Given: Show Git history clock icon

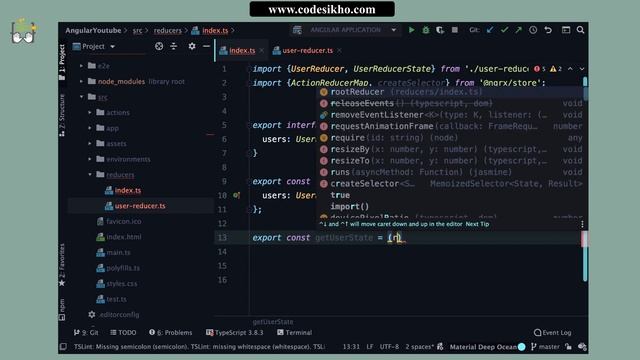Looking at the screenshot, I should (533, 30).
